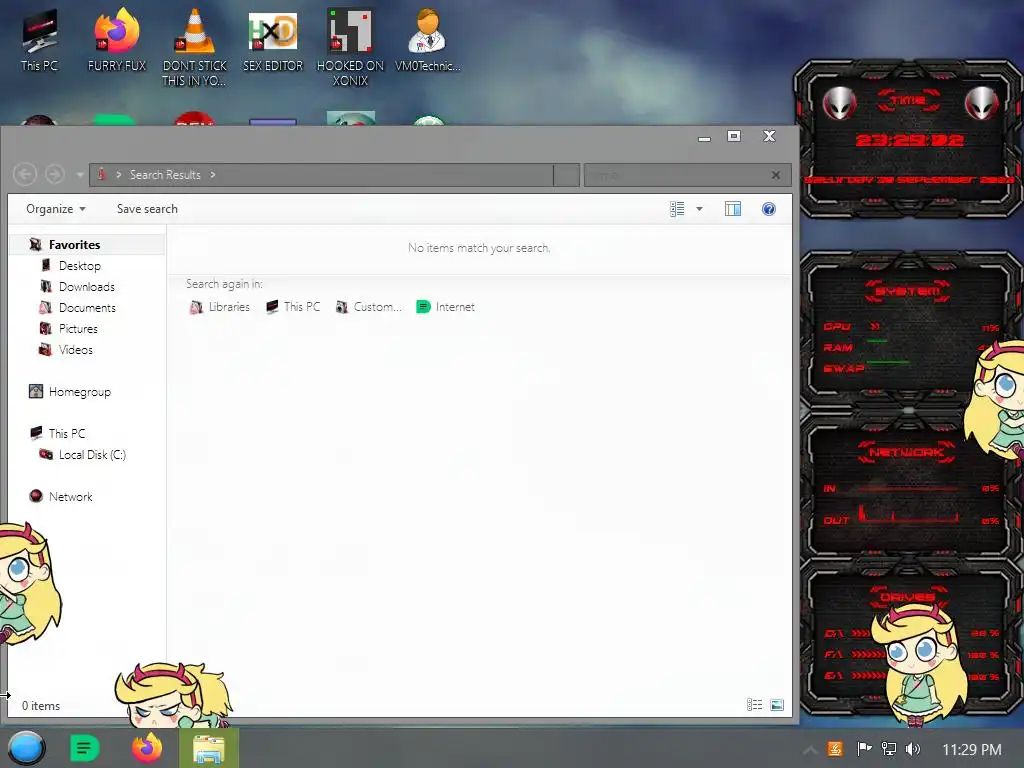
Task: Open the FURRY FUX Firefox desktop shortcut
Action: click(x=117, y=39)
